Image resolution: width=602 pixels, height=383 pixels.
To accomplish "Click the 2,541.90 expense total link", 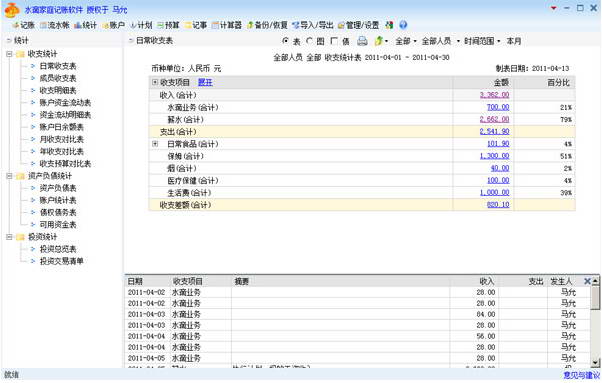I will pos(494,132).
